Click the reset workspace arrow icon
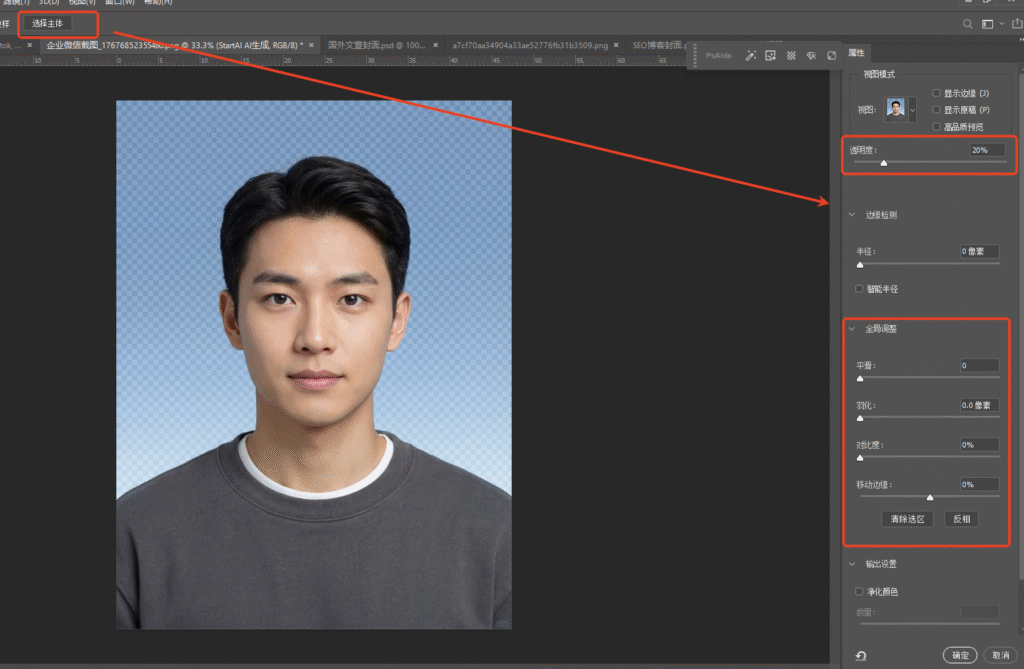This screenshot has width=1024, height=669. pos(861,656)
